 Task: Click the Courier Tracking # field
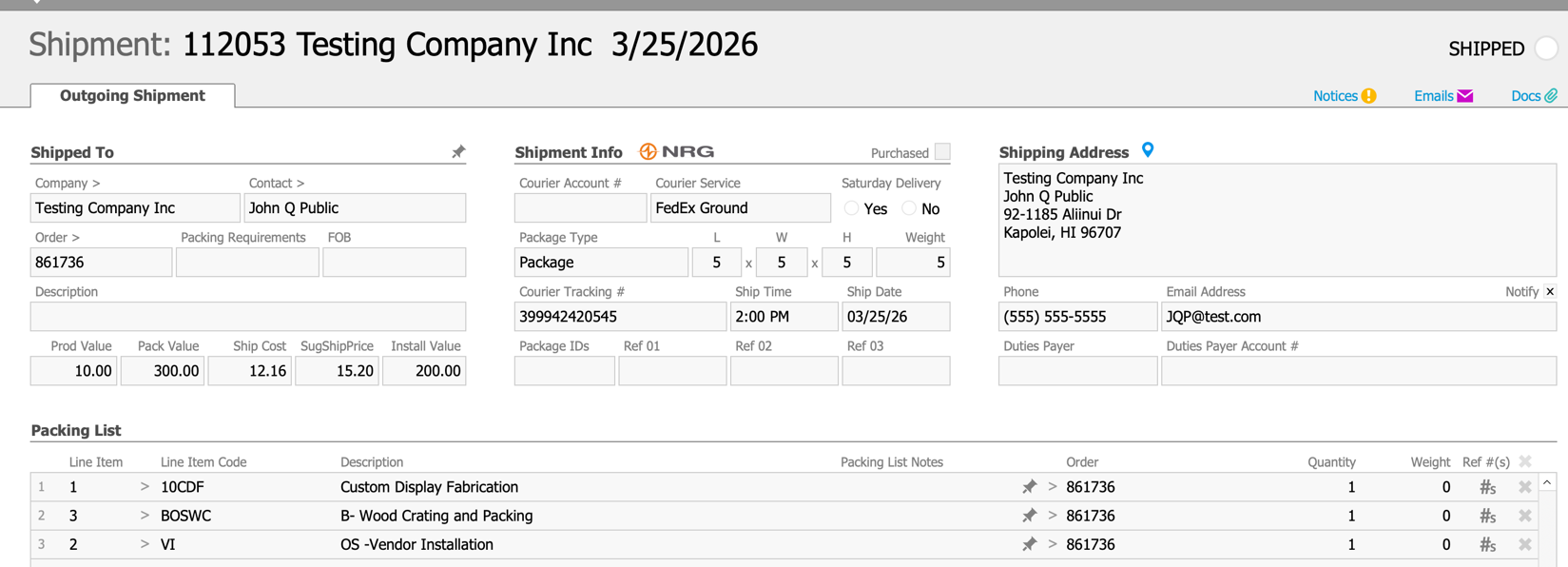pos(620,317)
